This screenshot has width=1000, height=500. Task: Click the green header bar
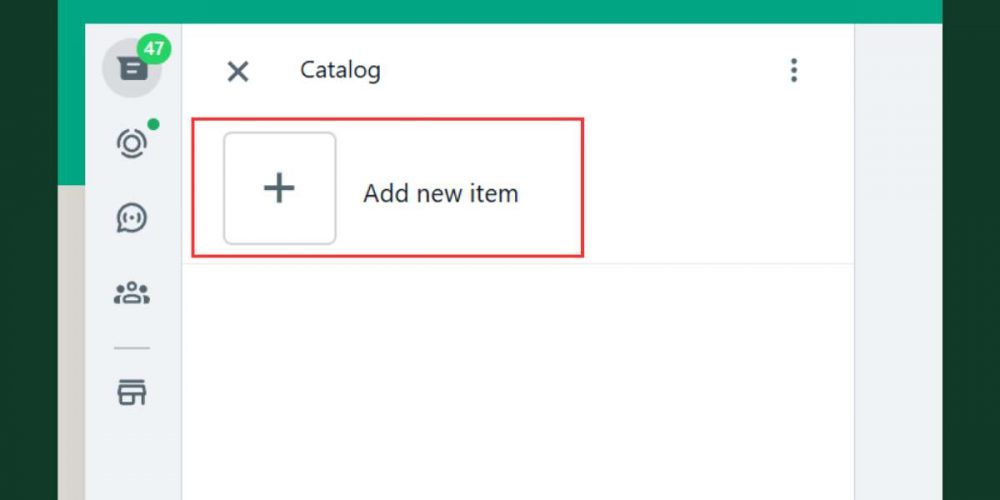point(500,11)
